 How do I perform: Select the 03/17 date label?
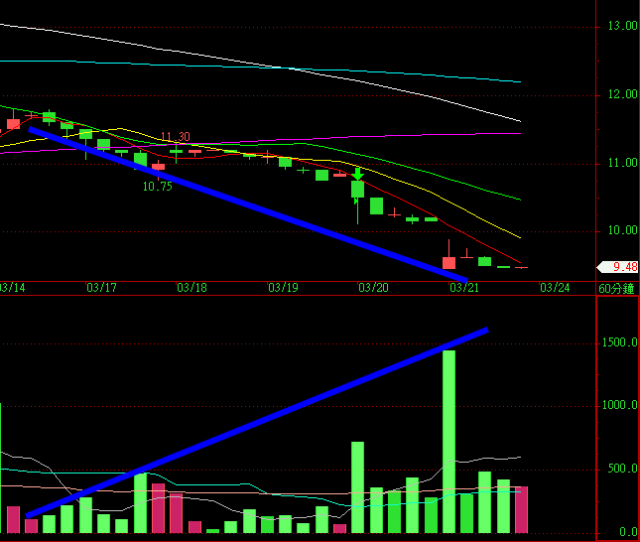pyautogui.click(x=102, y=288)
